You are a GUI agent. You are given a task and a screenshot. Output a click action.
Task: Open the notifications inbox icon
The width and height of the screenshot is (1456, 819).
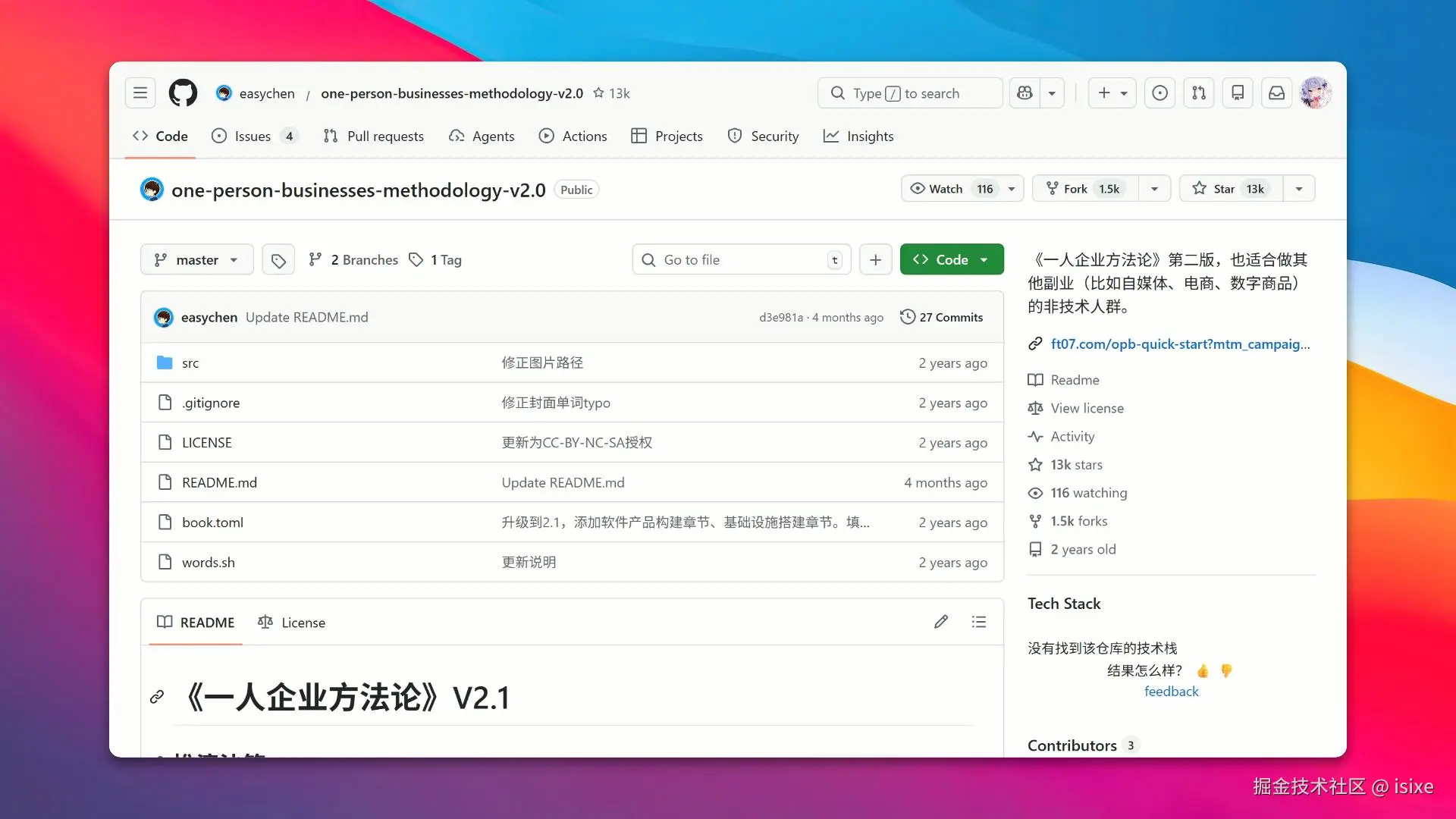[1276, 93]
